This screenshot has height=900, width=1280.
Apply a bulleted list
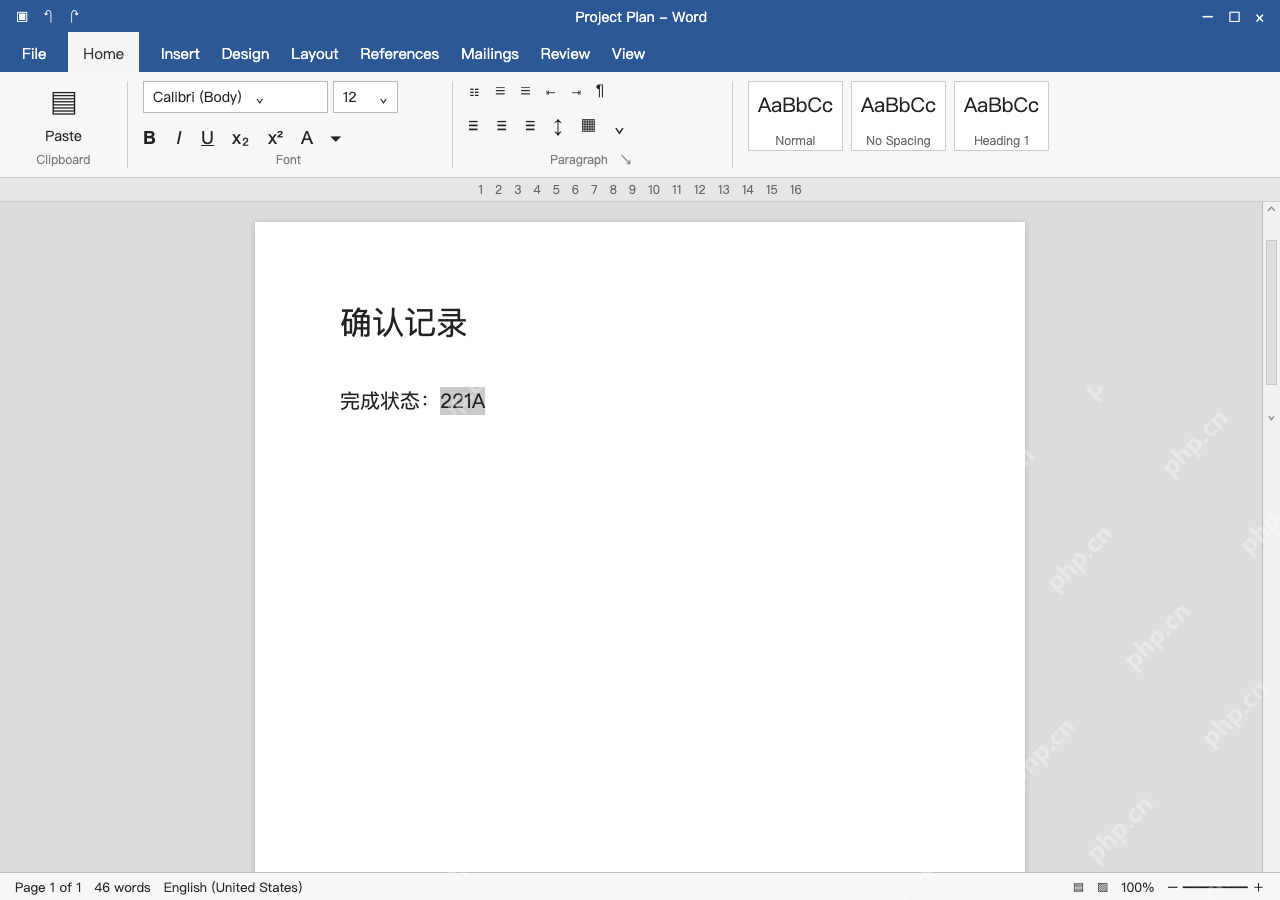(474, 92)
